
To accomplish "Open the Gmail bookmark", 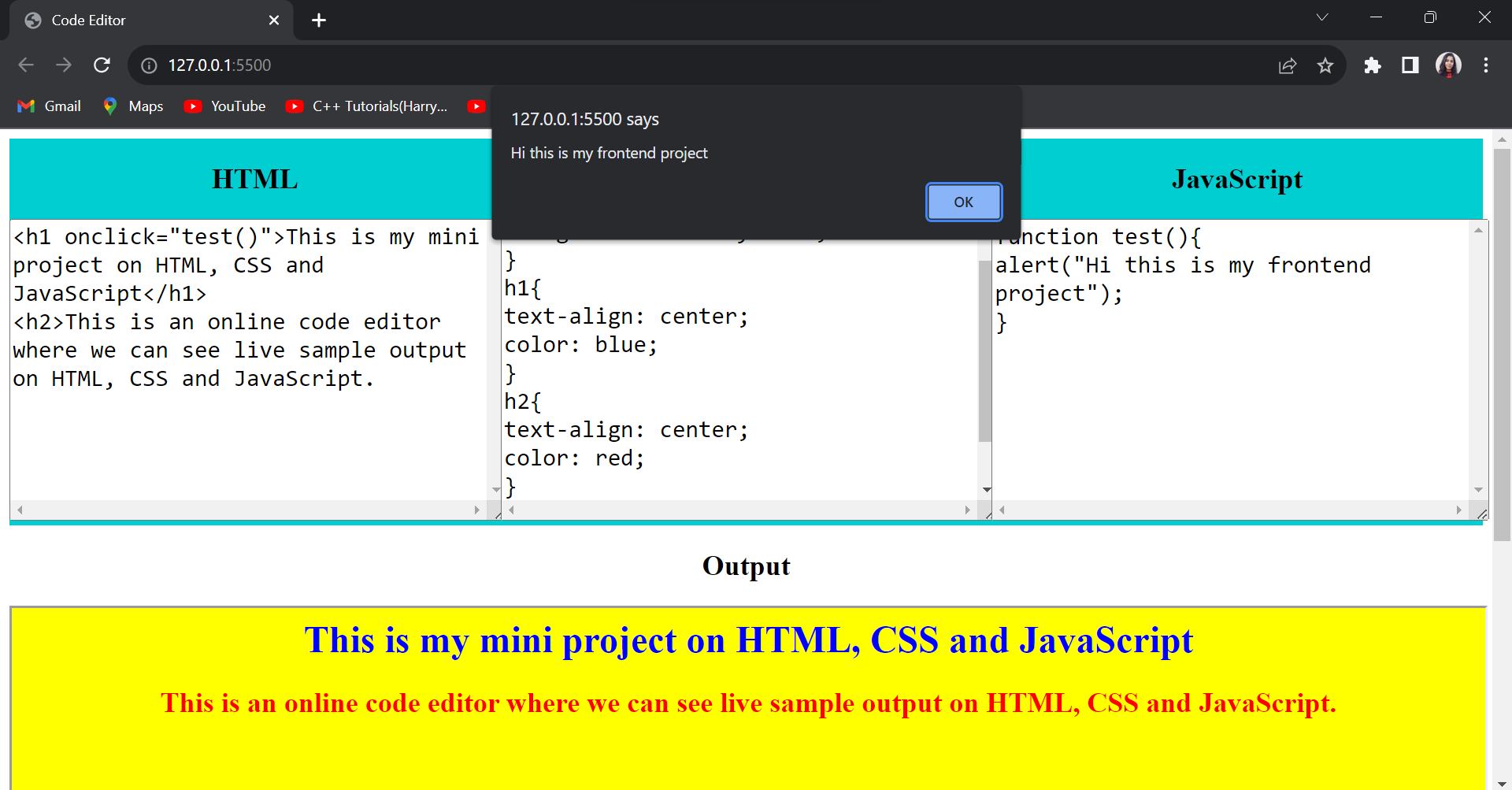I will click(x=49, y=106).
